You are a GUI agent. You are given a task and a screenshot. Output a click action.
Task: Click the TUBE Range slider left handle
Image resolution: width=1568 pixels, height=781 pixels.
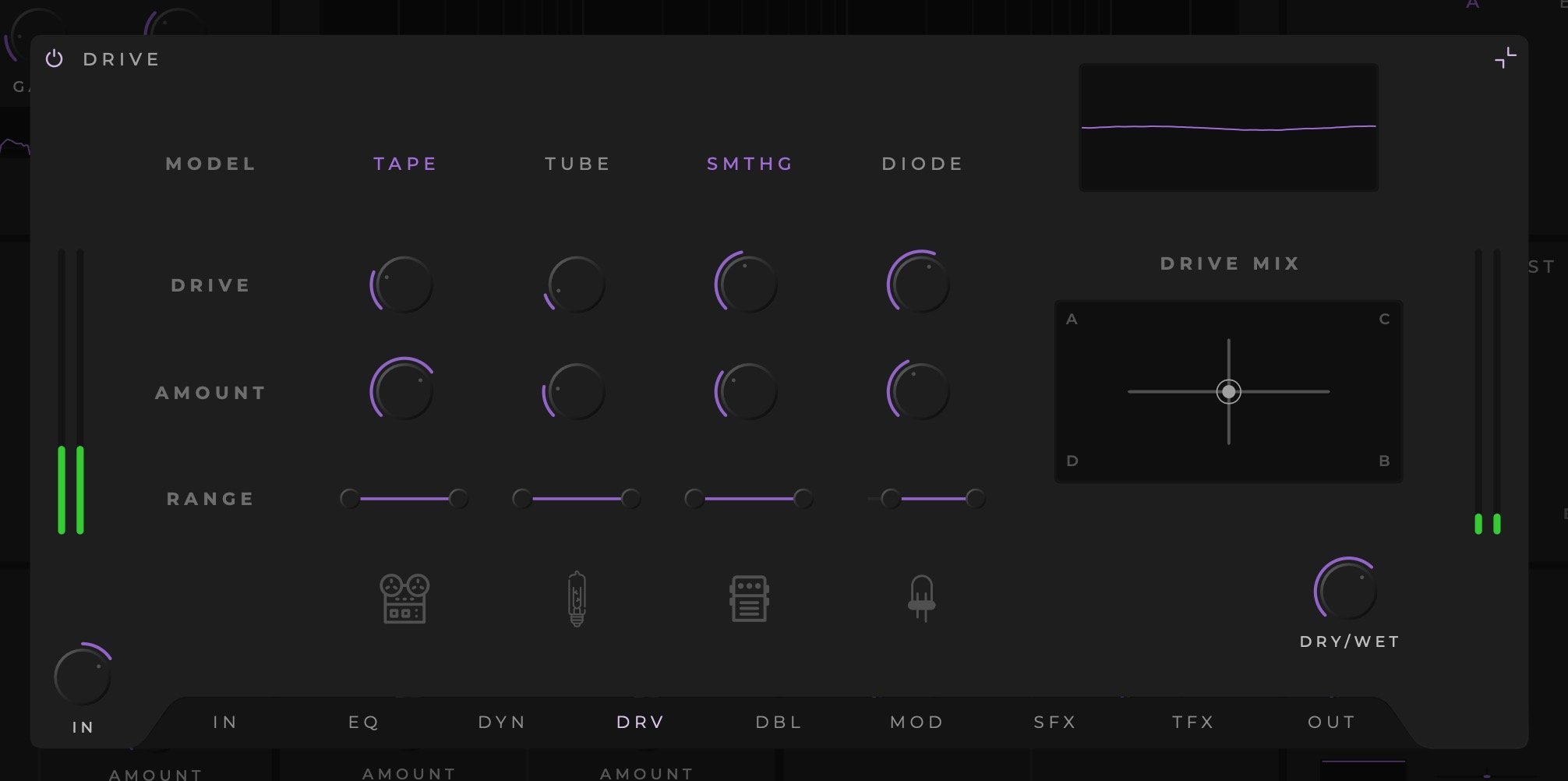coord(522,498)
